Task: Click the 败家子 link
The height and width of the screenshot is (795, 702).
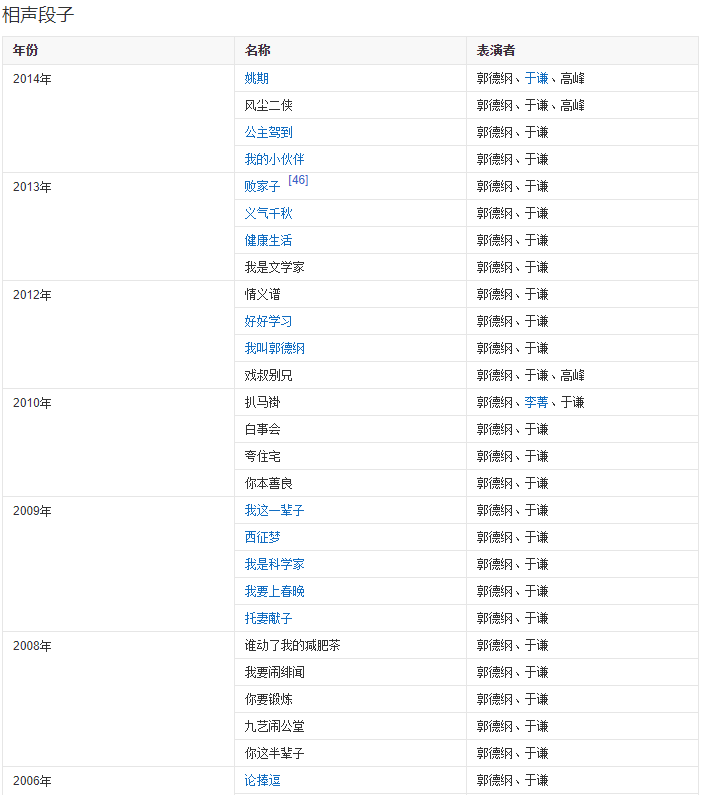Action: tap(262, 187)
